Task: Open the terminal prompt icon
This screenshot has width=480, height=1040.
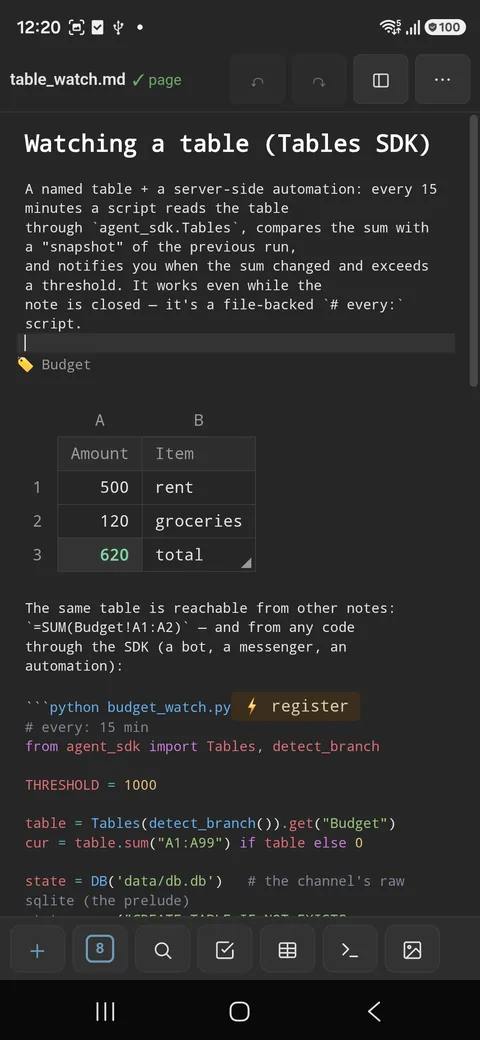Action: coord(349,949)
